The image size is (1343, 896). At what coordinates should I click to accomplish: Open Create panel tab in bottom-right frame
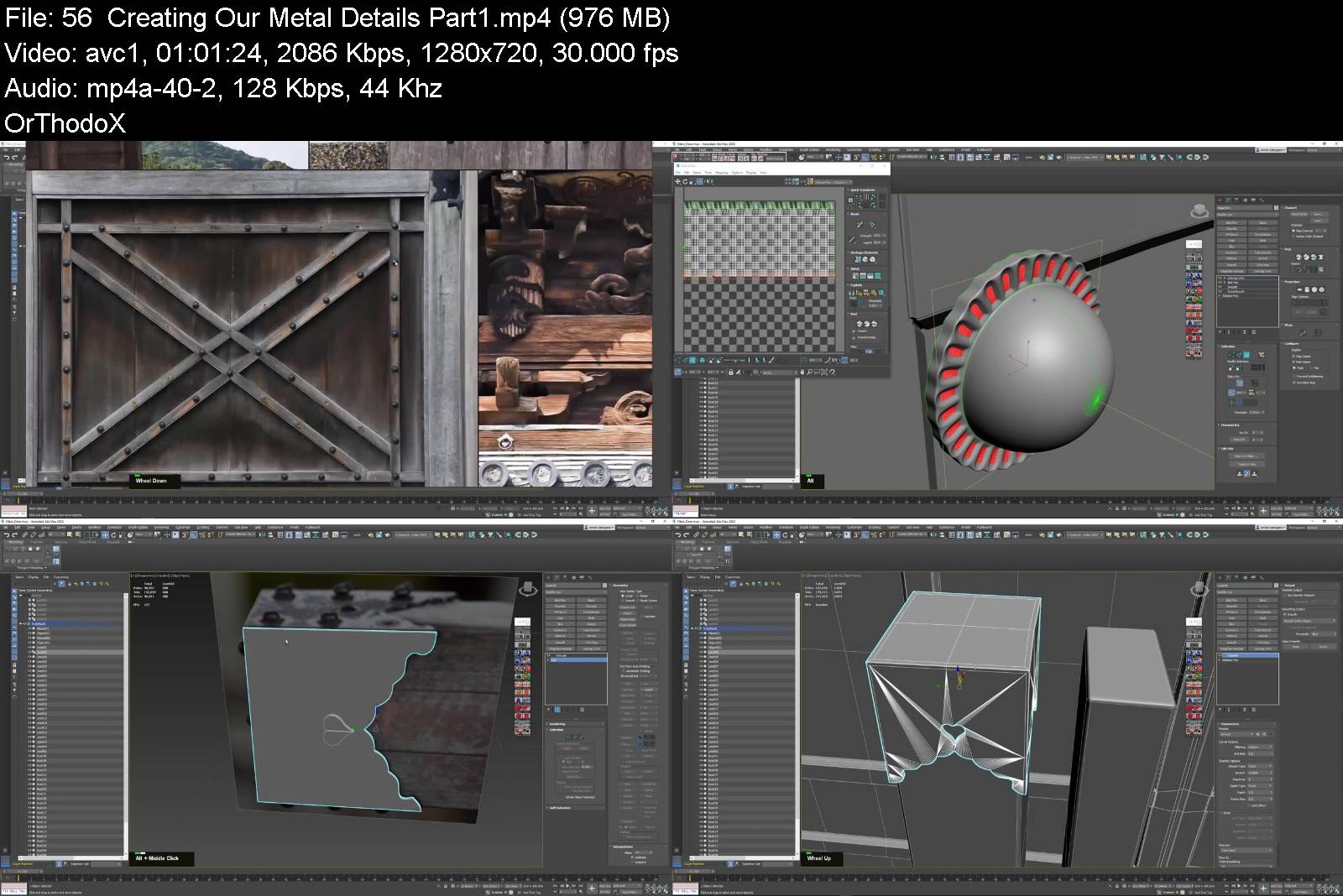[1220, 577]
